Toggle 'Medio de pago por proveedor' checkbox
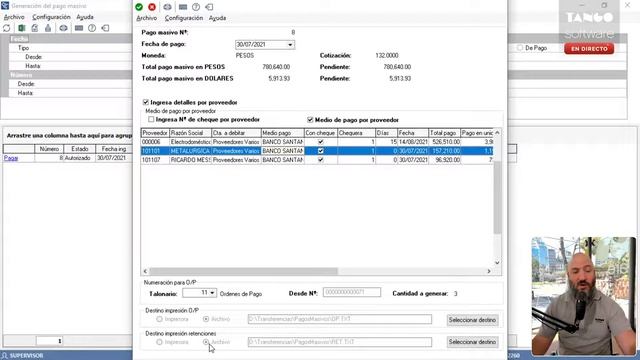This screenshot has width=640, height=360. 310,120
